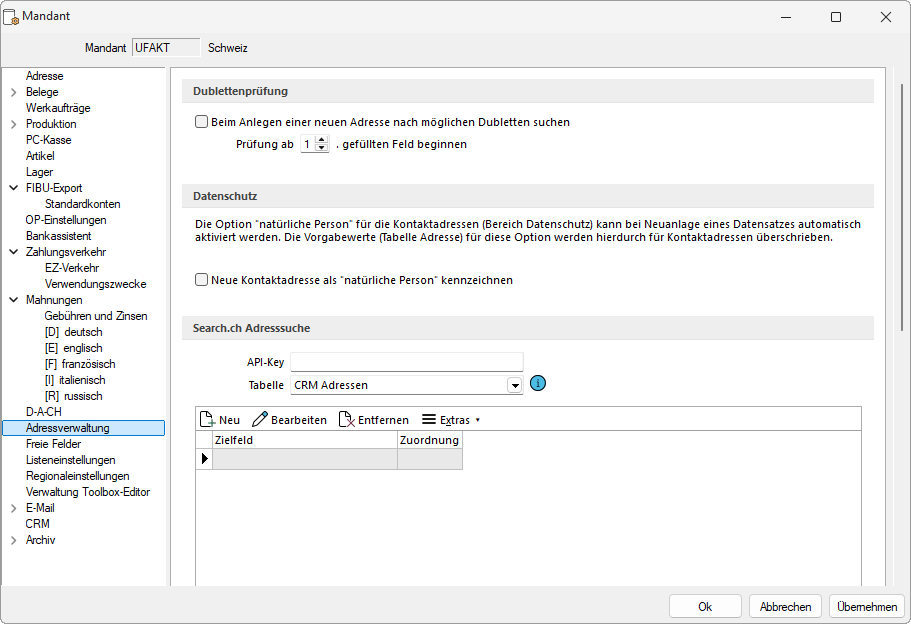Click into the API-Key input field
Image resolution: width=911 pixels, height=624 pixels.
(406, 362)
